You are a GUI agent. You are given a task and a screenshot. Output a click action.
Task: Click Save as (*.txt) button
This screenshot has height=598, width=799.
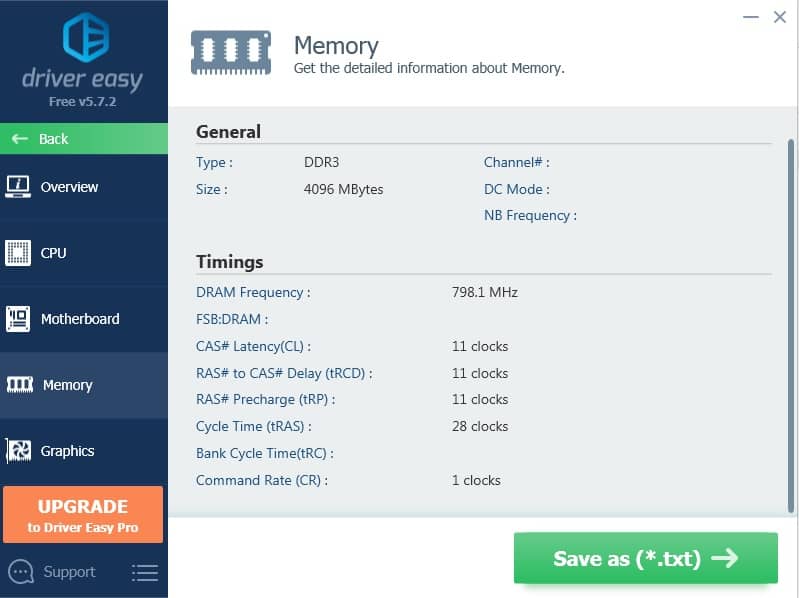coord(646,558)
